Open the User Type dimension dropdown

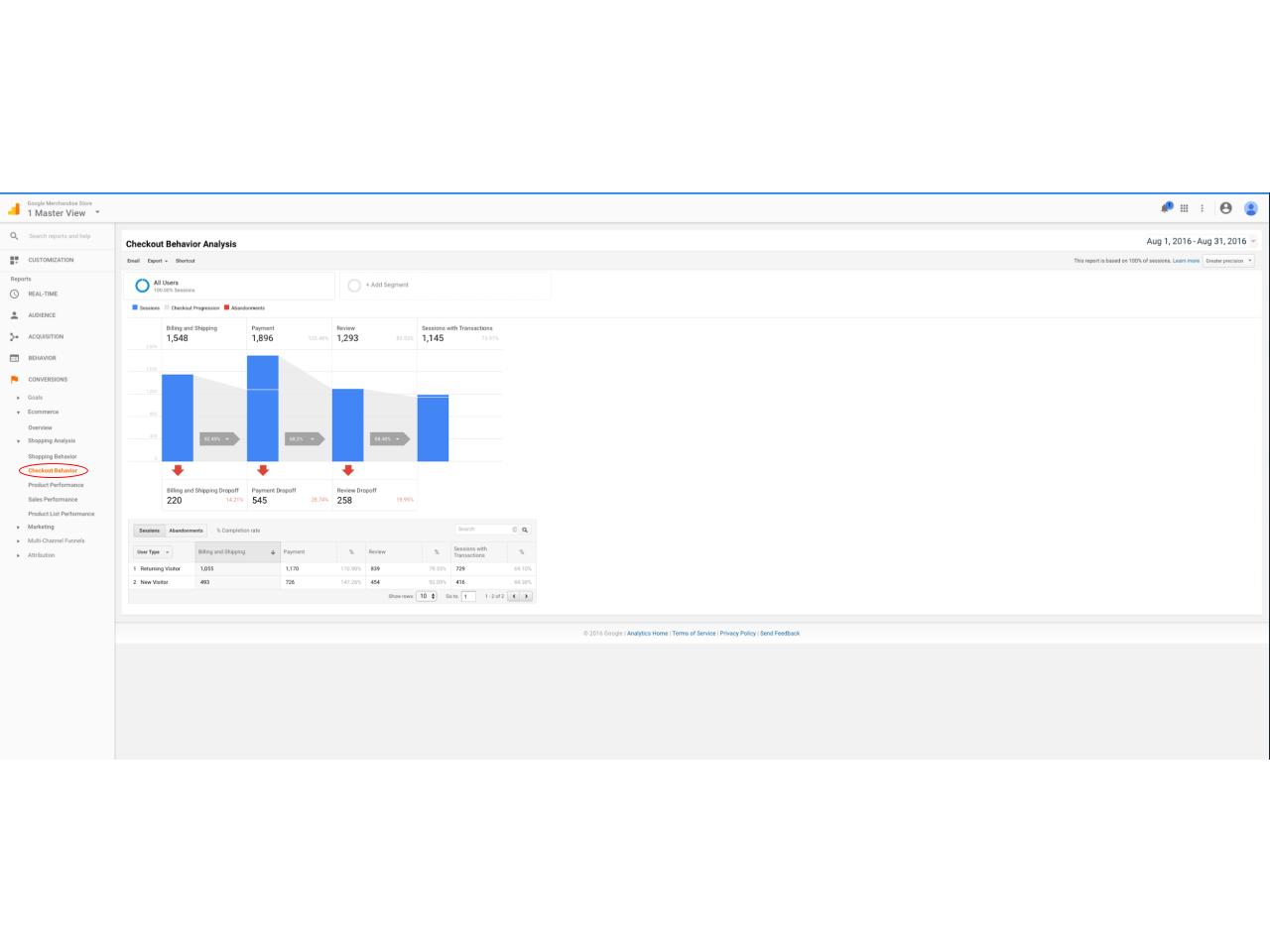pyautogui.click(x=153, y=551)
